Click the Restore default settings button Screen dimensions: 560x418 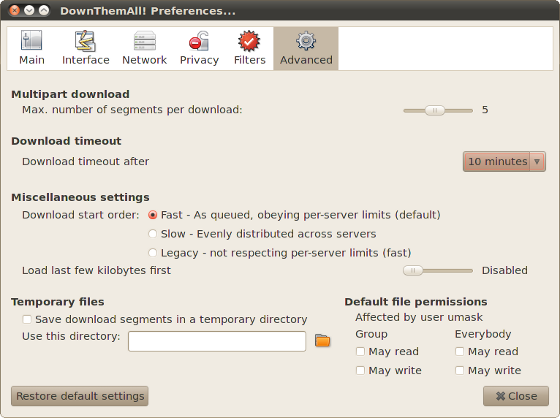click(x=80, y=396)
